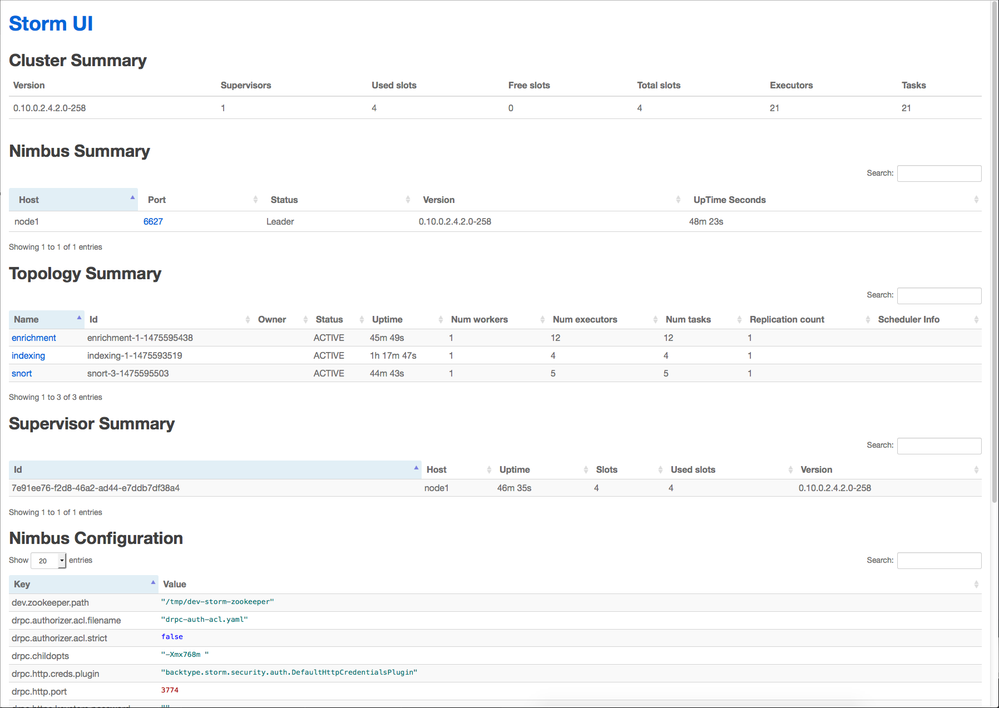View the snort topology
Screen dimensions: 999x708
(22, 373)
